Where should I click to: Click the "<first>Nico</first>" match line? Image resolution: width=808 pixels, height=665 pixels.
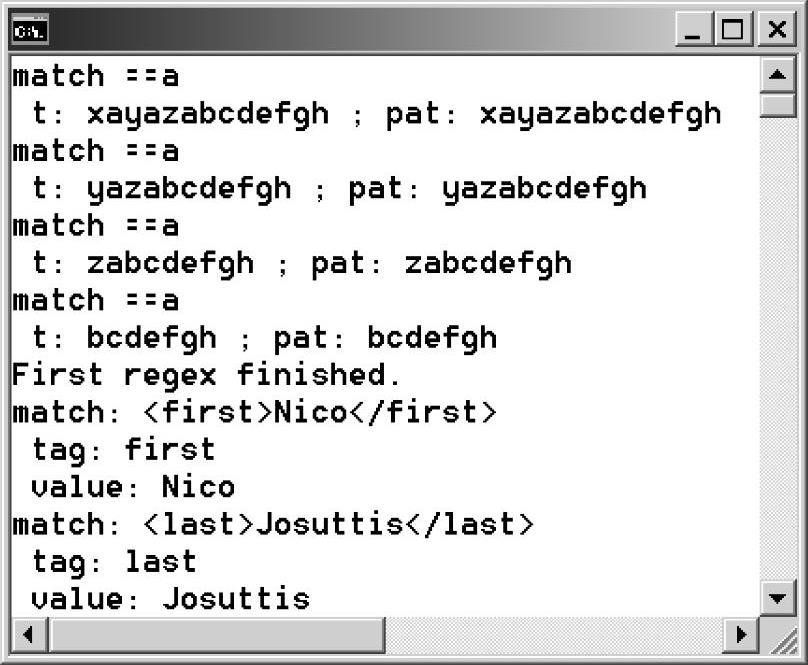(x=254, y=412)
